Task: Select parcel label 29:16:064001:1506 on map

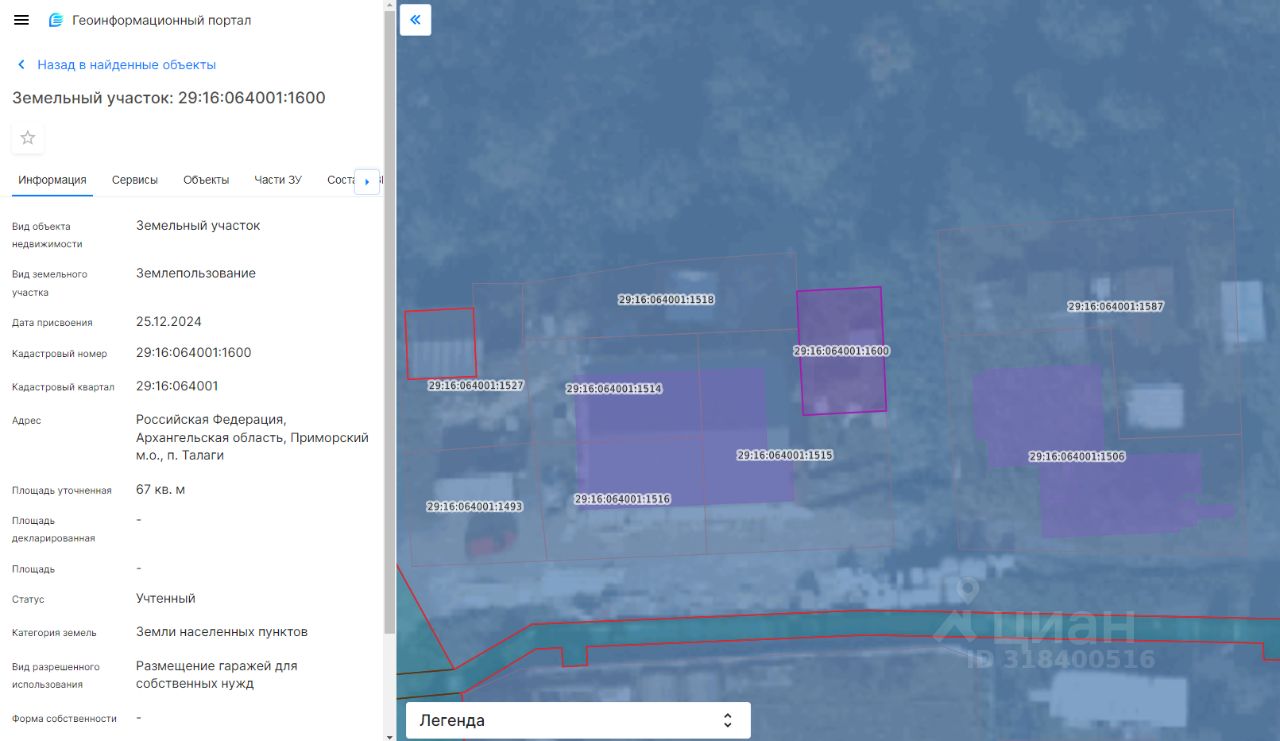Action: [x=1077, y=457]
